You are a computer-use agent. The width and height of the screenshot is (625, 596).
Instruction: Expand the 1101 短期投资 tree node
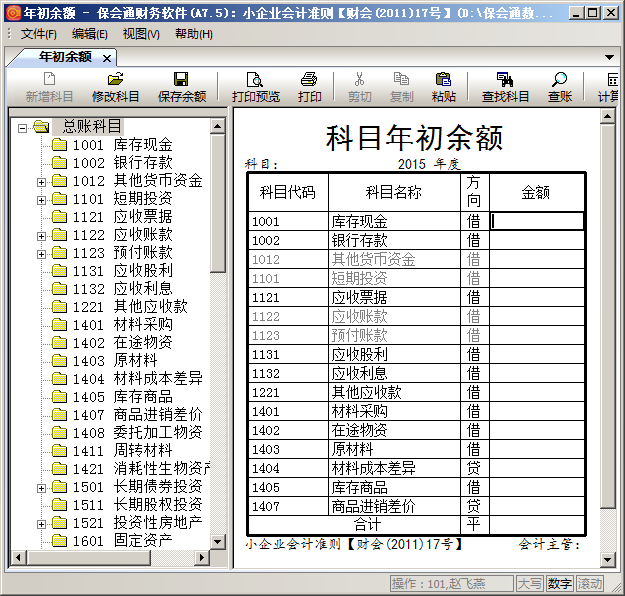pyautogui.click(x=41, y=200)
